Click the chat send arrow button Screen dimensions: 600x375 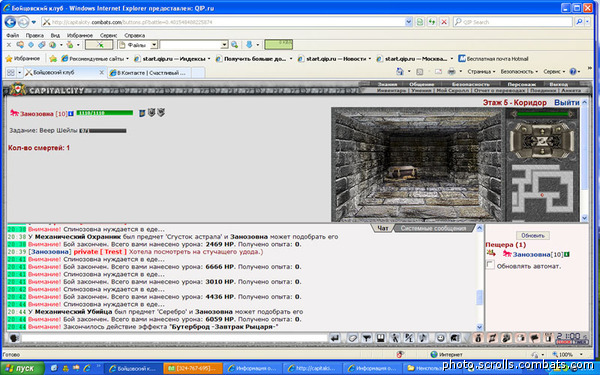335,338
